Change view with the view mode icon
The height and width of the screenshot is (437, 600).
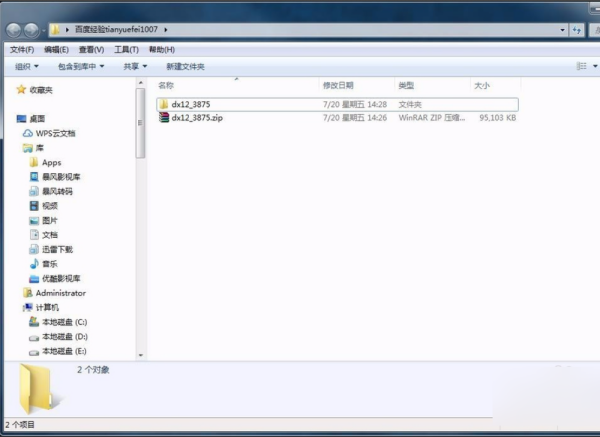[581, 66]
